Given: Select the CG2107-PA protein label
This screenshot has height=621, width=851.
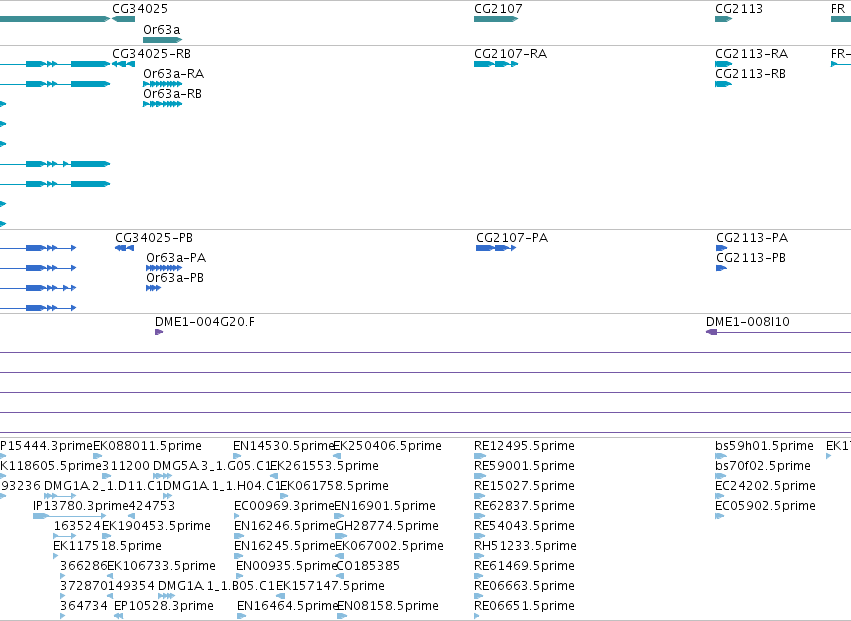Looking at the screenshot, I should point(512,238).
